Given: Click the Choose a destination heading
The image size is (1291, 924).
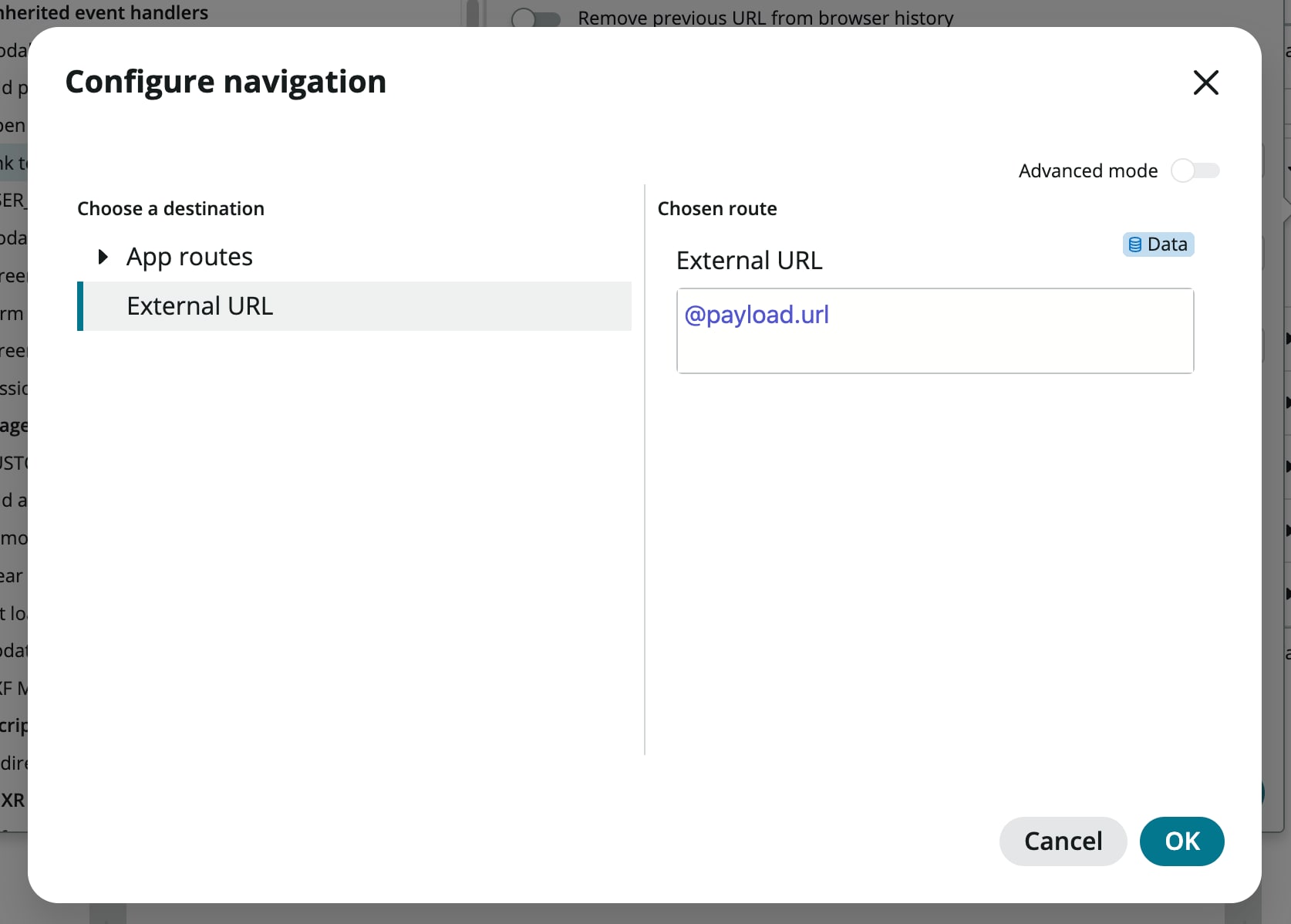Looking at the screenshot, I should pyautogui.click(x=170, y=208).
